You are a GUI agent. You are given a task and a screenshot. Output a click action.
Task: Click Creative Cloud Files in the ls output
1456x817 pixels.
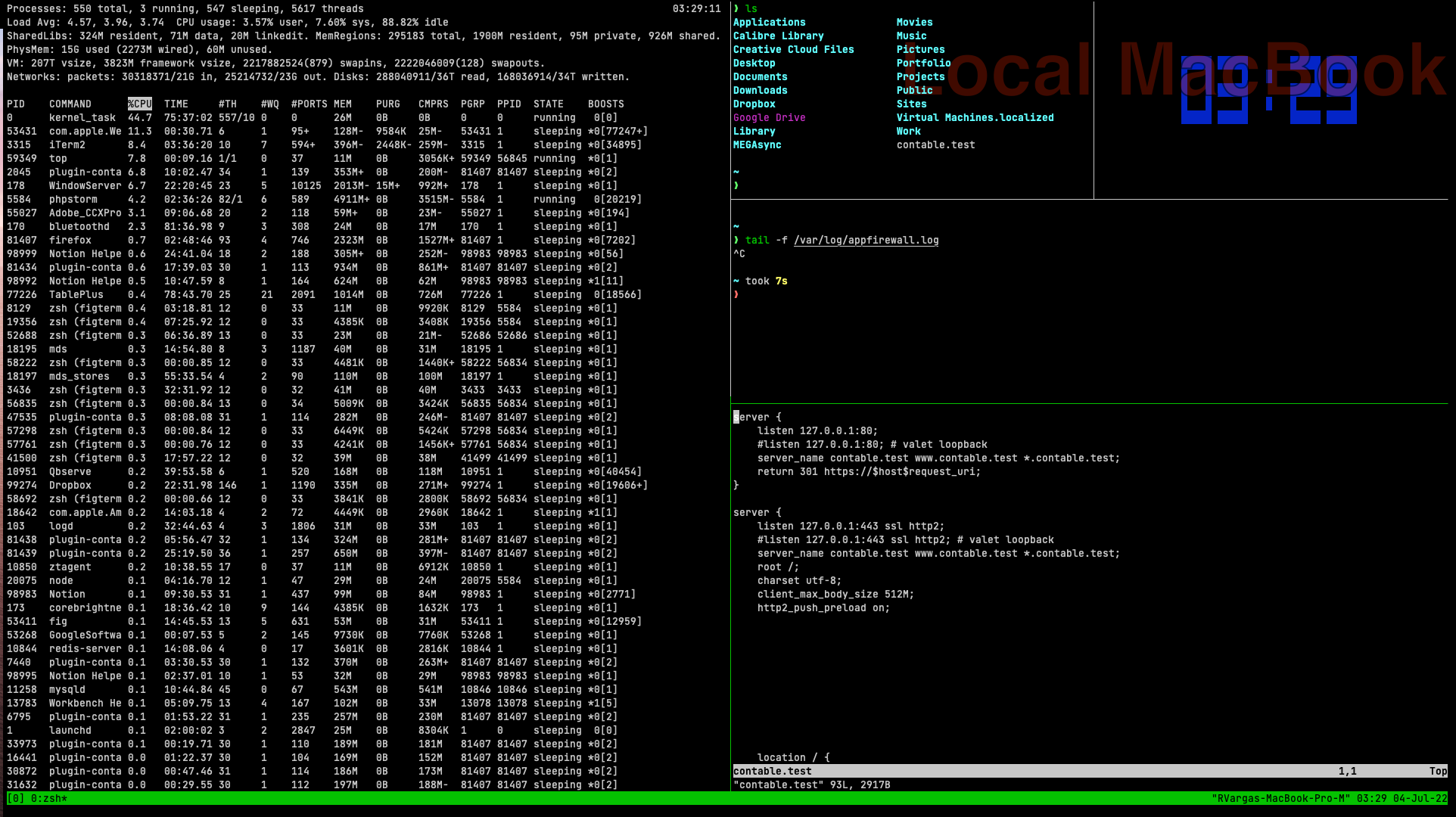(794, 49)
